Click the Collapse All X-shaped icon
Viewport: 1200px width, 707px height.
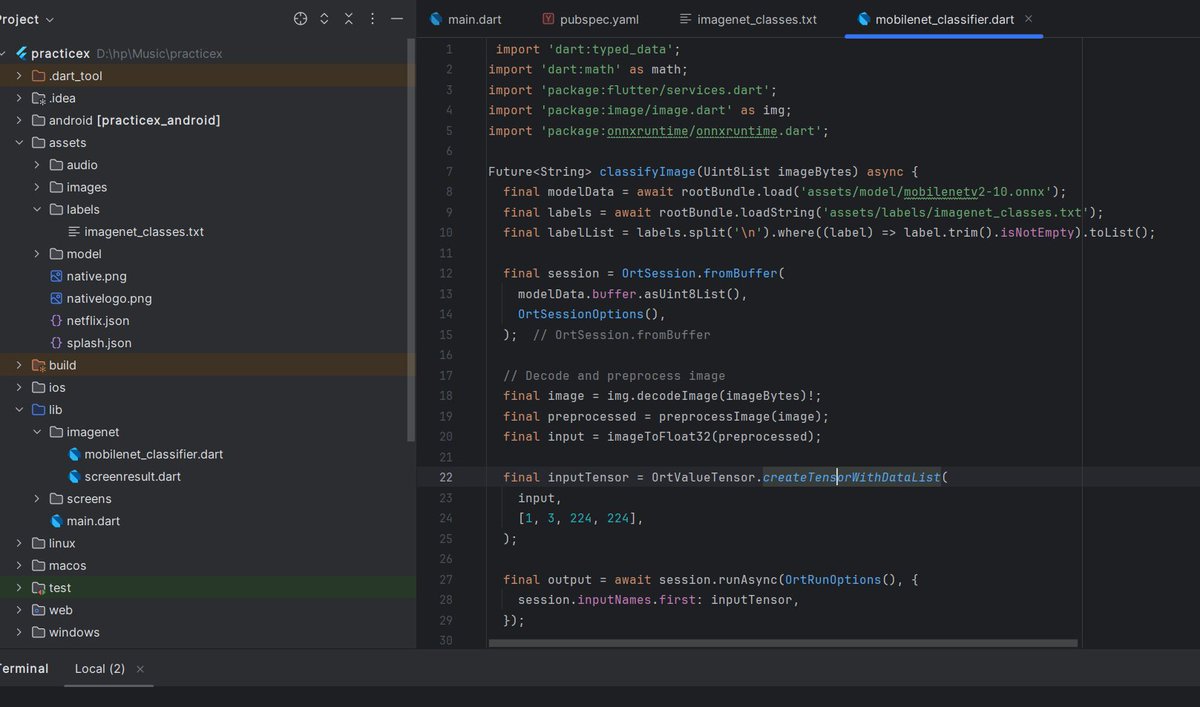coord(349,19)
